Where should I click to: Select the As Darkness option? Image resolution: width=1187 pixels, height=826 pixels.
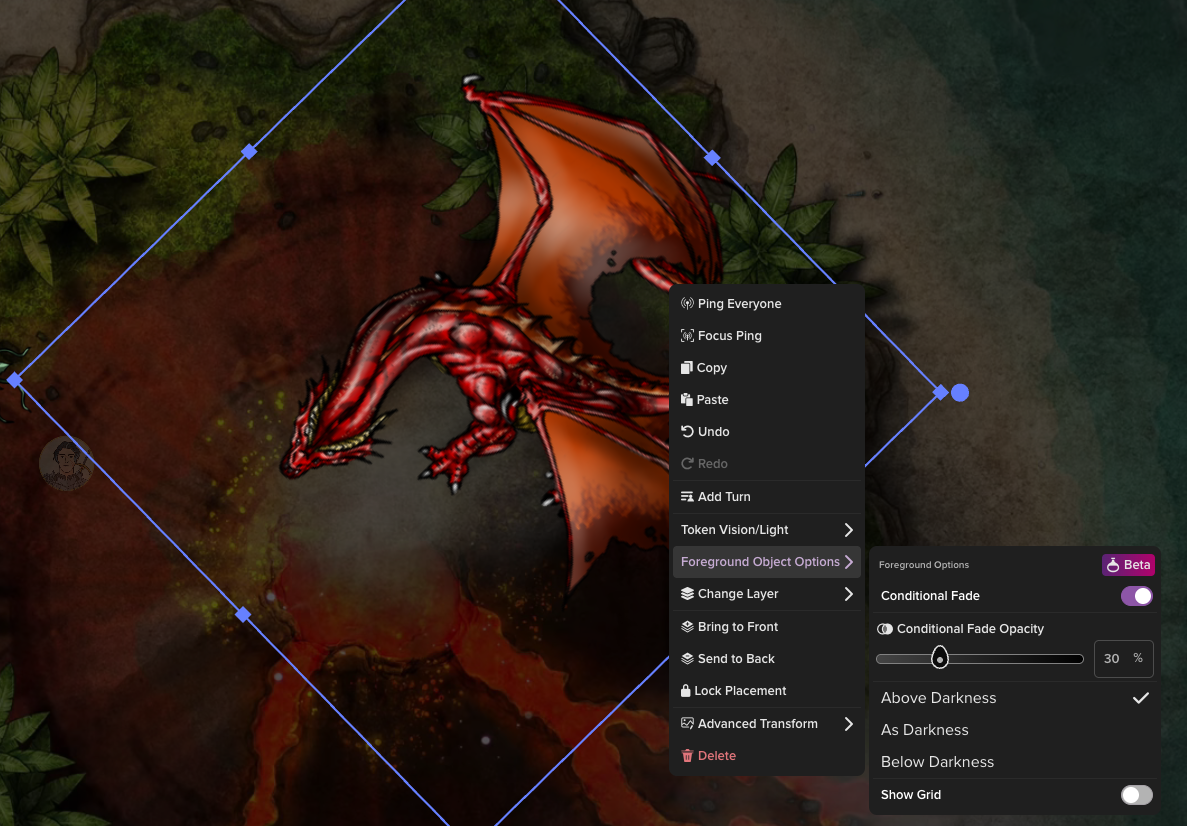click(924, 730)
